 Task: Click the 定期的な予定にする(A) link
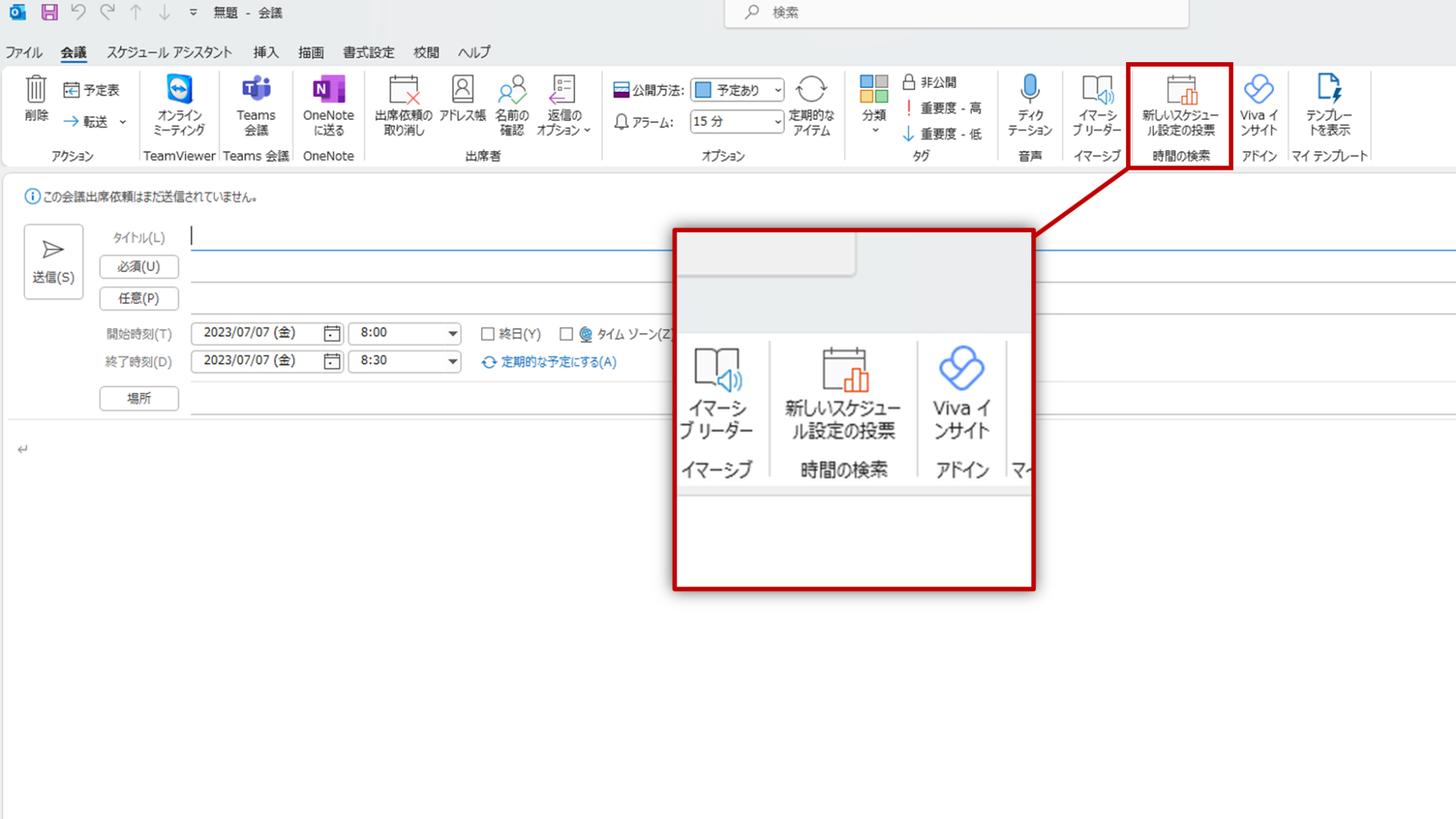point(550,362)
